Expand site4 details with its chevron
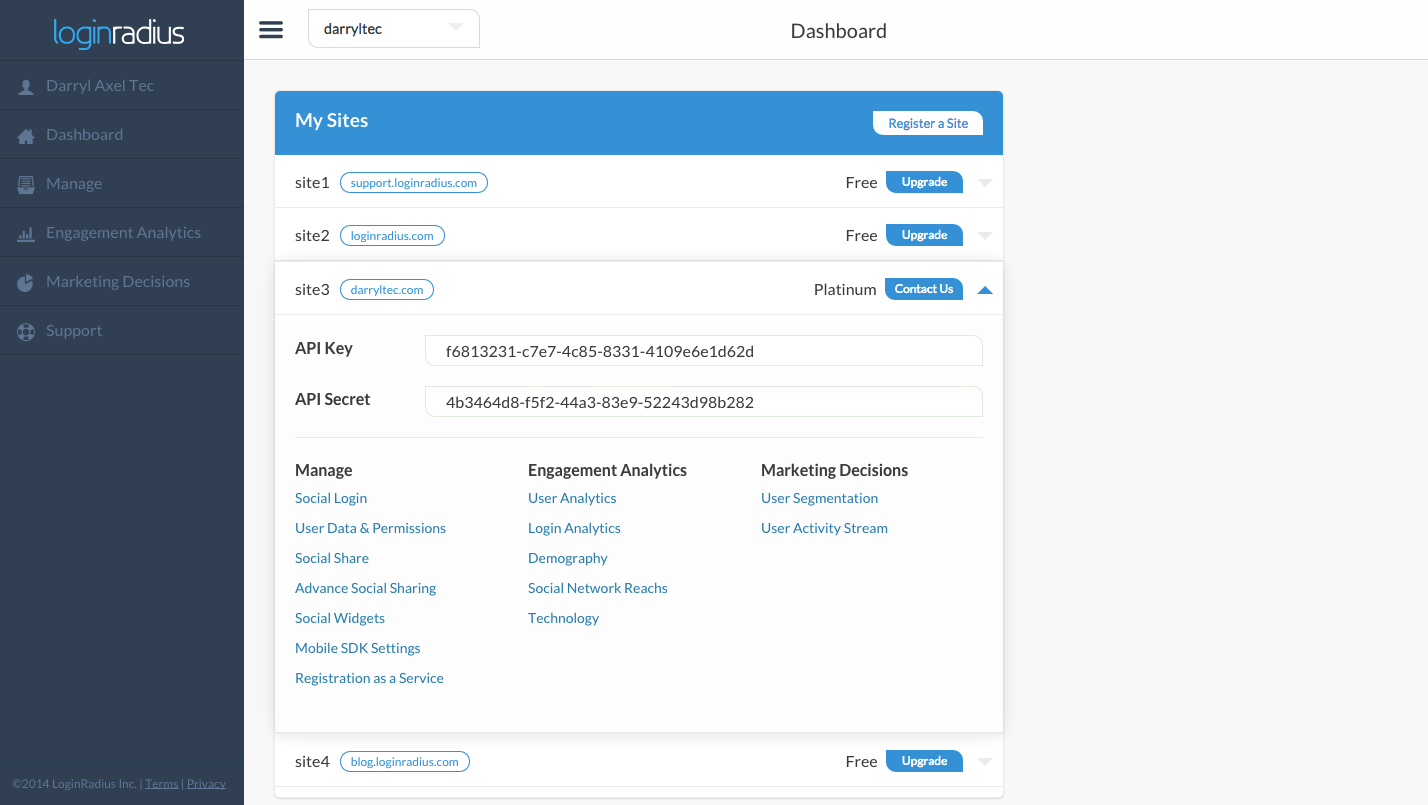 coord(985,761)
